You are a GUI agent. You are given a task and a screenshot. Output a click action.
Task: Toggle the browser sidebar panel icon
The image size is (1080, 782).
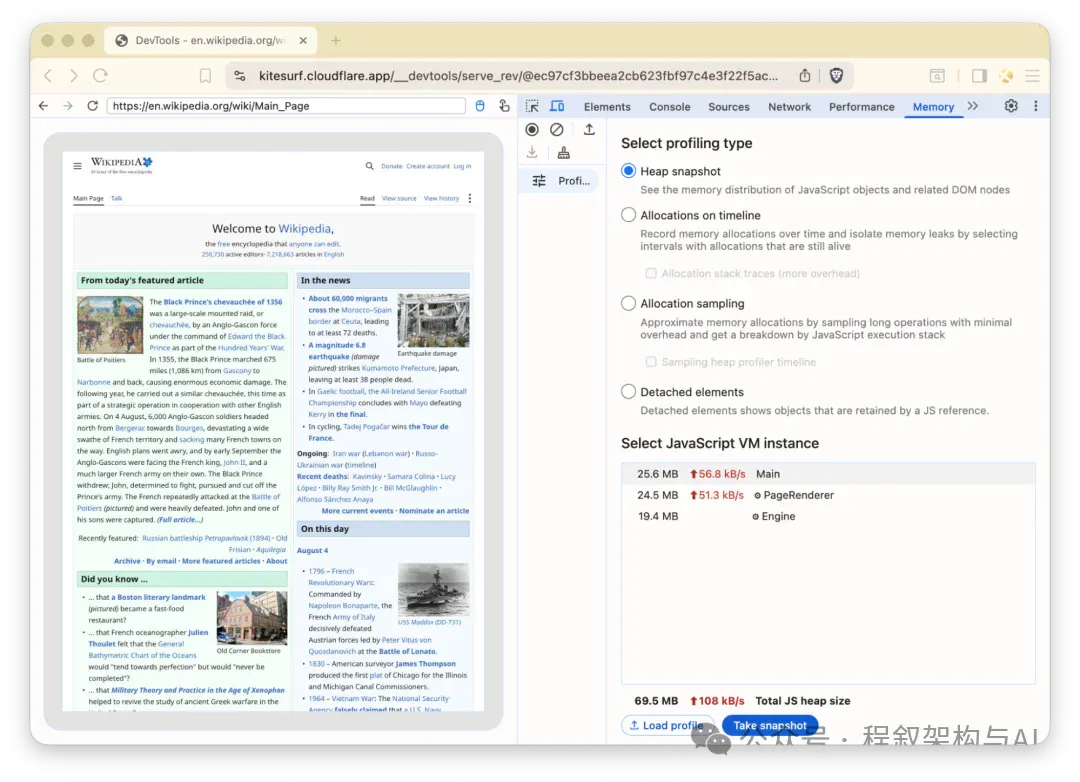979,76
